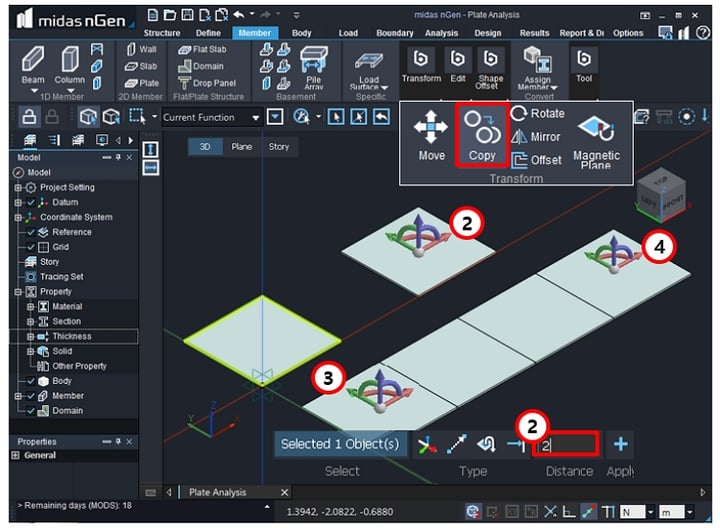Click the Tool ribbon button
Image resolution: width=720 pixels, height=528 pixels.
(584, 66)
